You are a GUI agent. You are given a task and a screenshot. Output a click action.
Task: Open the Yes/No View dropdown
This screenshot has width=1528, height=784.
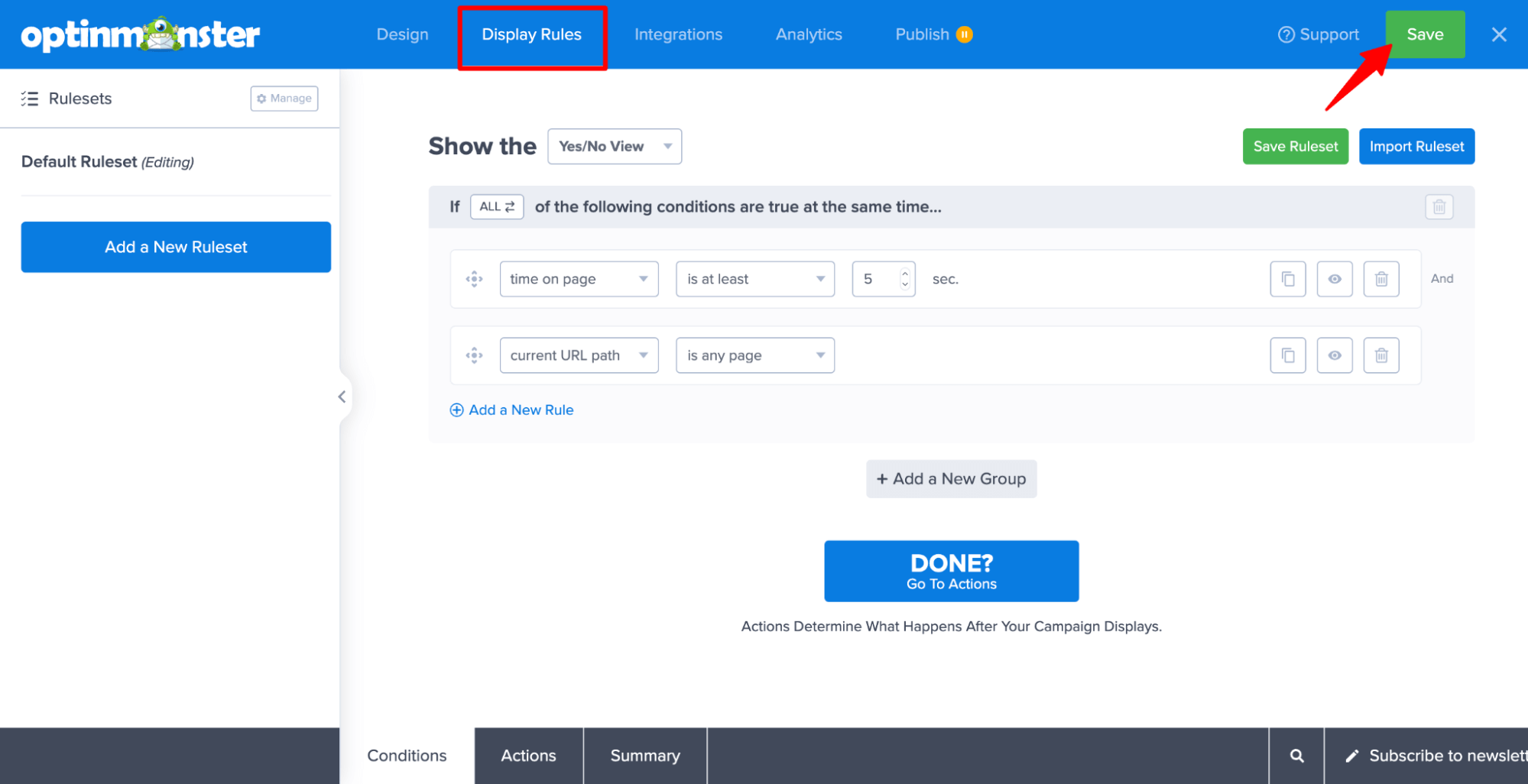(615, 146)
